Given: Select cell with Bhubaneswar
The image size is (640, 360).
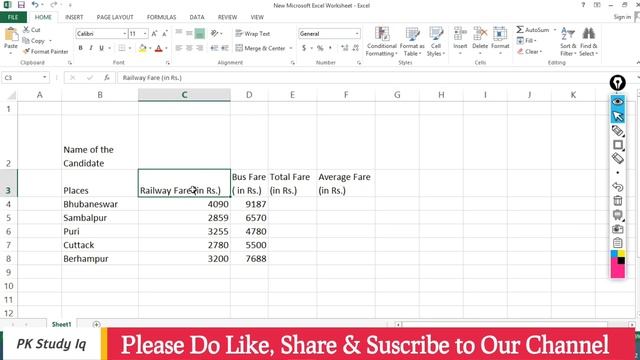Looking at the screenshot, I should (x=100, y=204).
